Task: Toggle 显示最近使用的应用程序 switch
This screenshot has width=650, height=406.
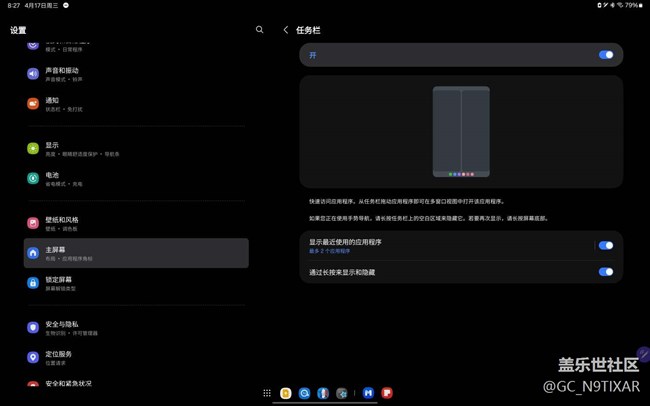Action: pyautogui.click(x=605, y=245)
